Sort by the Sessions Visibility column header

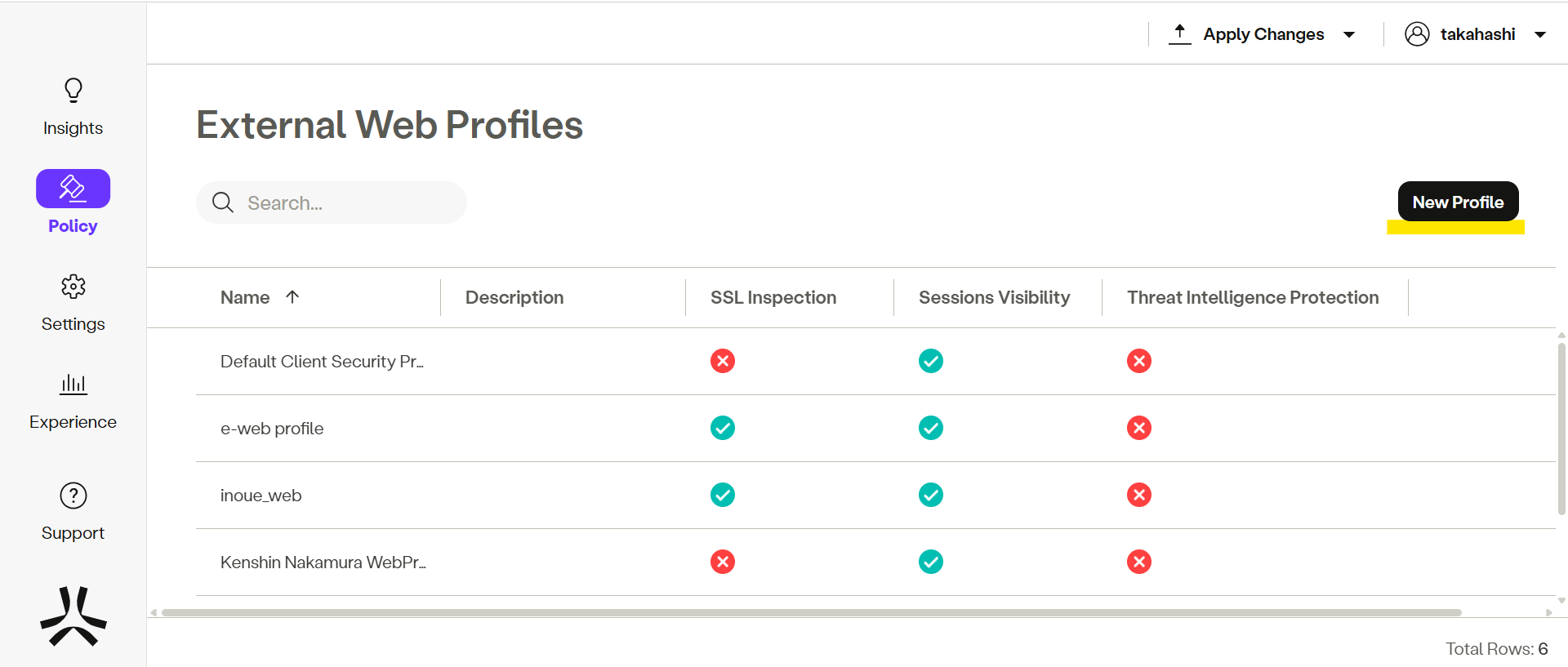(994, 297)
